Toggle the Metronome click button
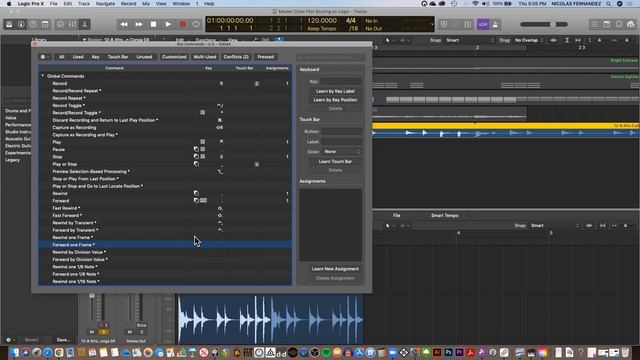This screenshot has width=640, height=360. point(495,24)
